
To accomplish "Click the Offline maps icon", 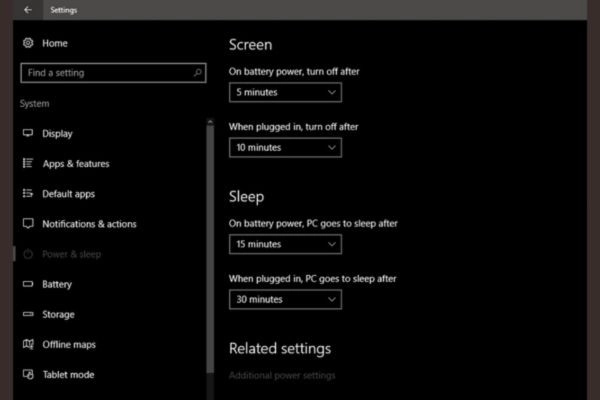I will coord(28,344).
